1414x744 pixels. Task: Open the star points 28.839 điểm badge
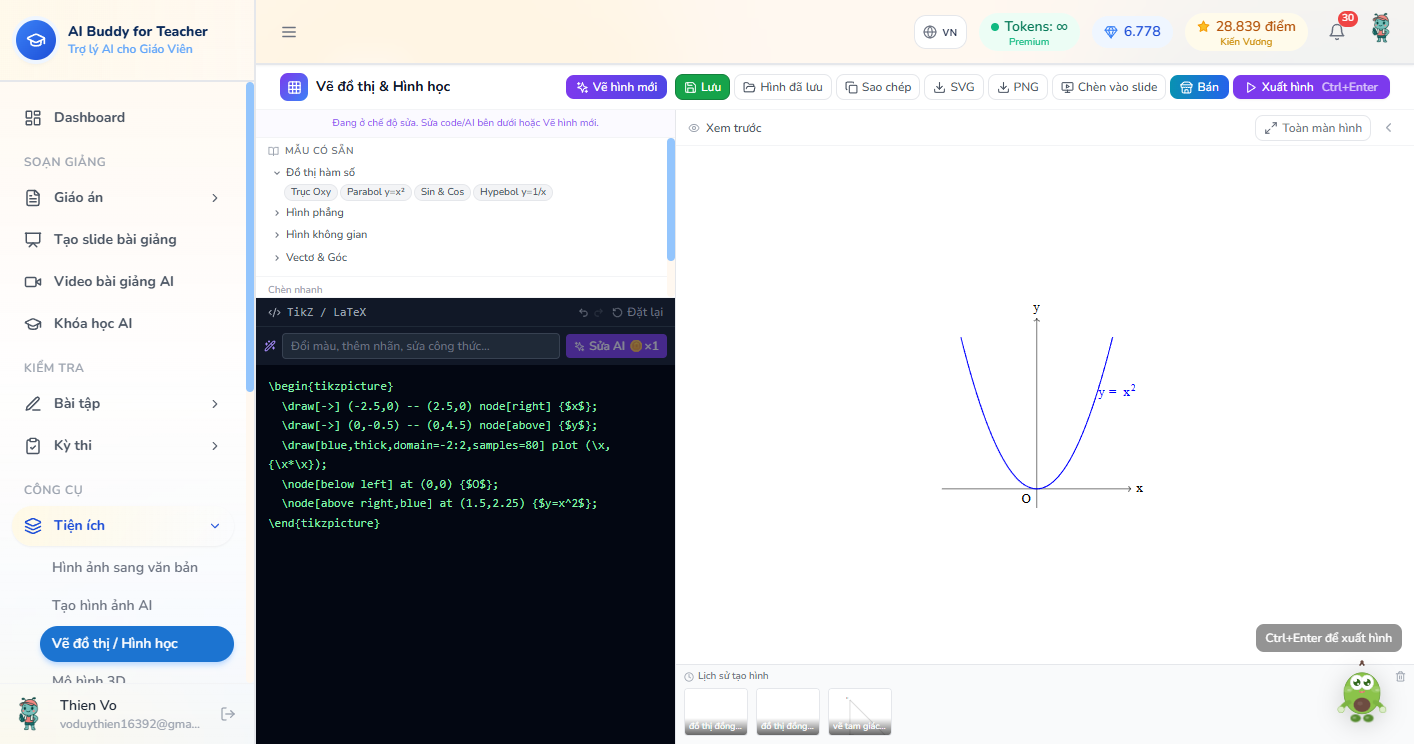[x=1246, y=33]
